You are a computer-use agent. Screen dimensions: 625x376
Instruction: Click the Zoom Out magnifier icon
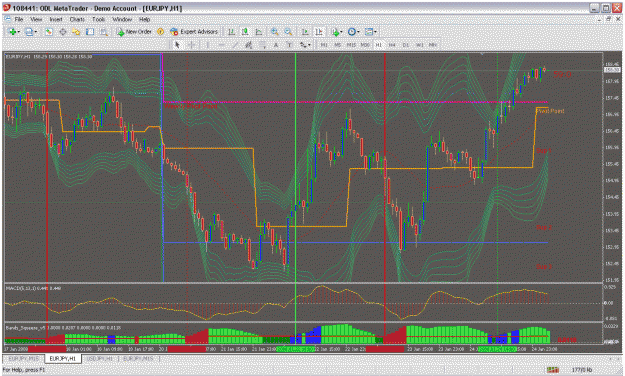tap(288, 32)
